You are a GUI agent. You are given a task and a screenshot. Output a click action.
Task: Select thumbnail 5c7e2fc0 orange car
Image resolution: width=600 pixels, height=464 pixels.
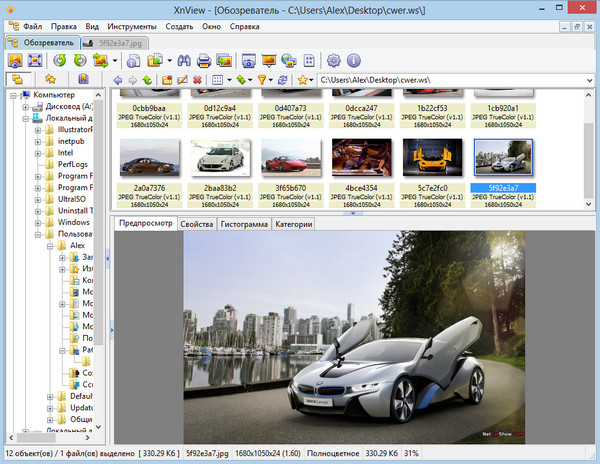pyautogui.click(x=433, y=157)
